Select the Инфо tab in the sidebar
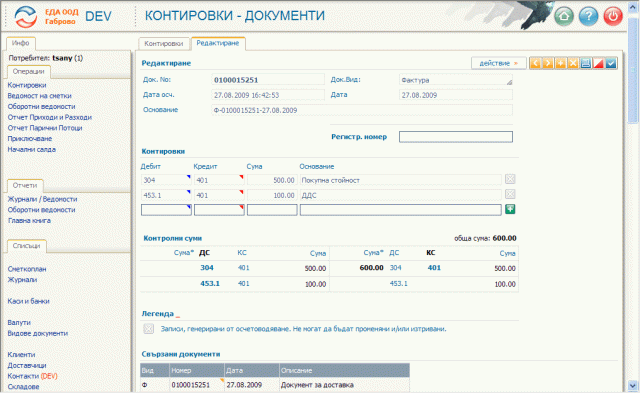Image resolution: width=640 pixels, height=393 pixels. tap(20, 43)
